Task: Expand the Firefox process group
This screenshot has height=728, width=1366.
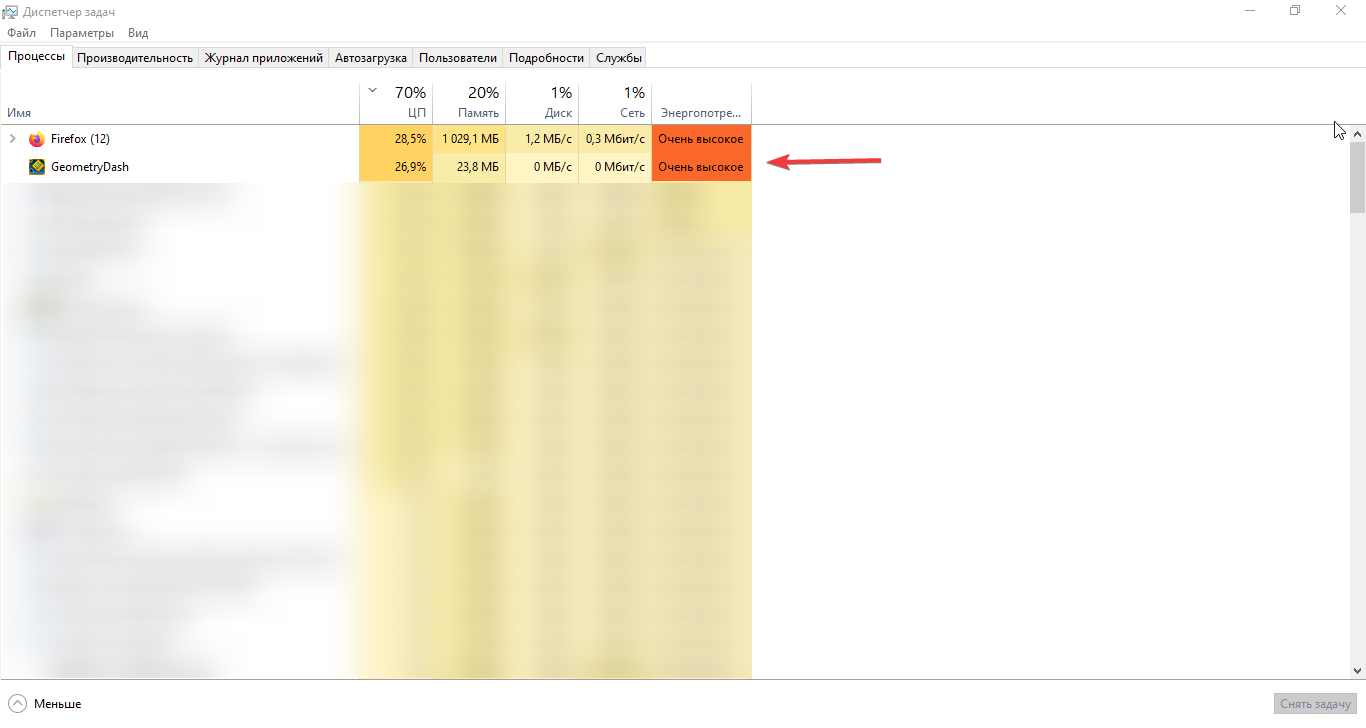Action: 12,139
